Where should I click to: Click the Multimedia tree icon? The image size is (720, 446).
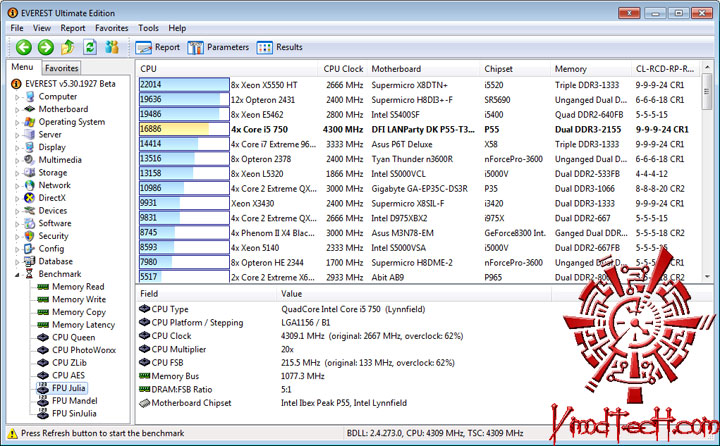tap(30, 160)
